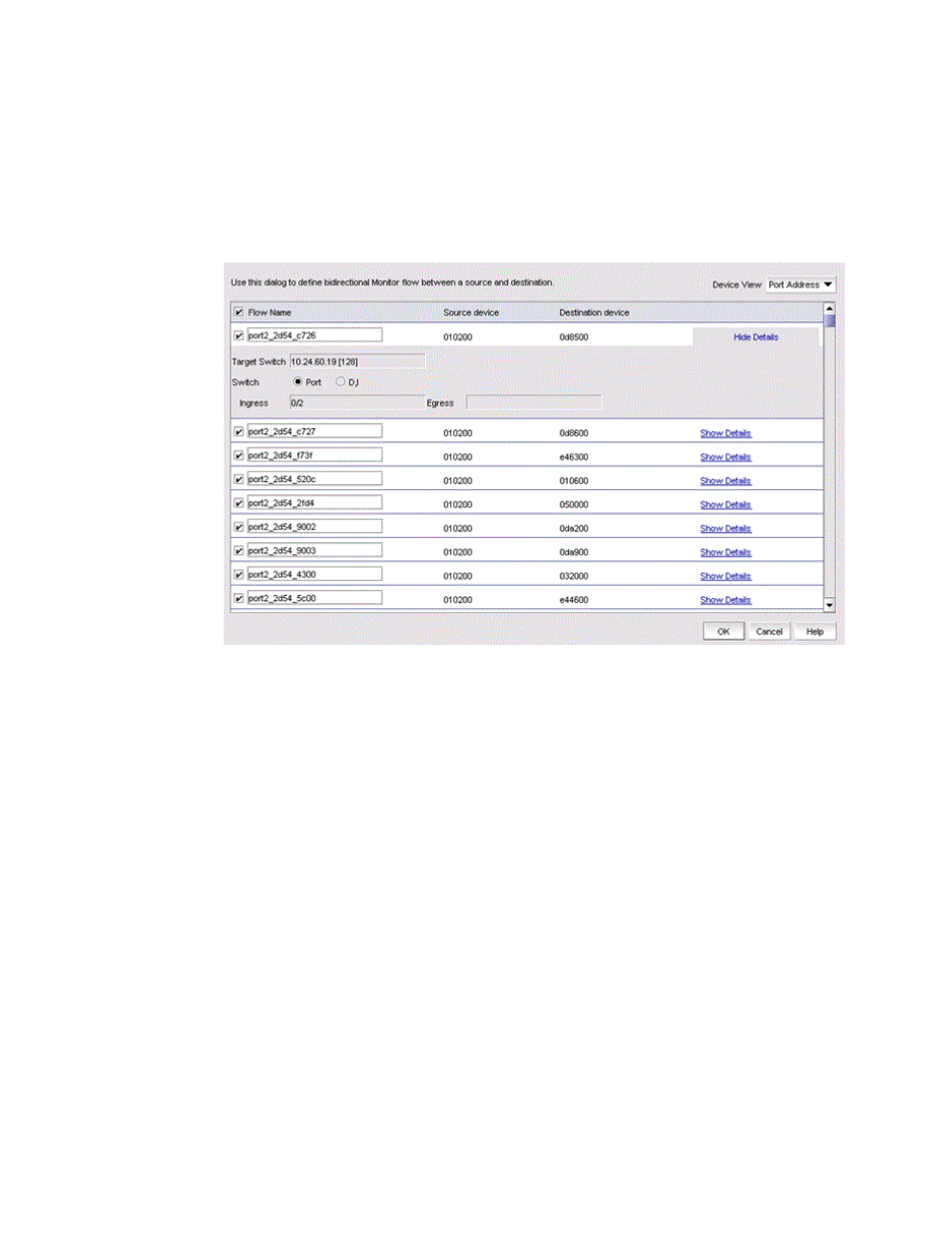Click the Cancel button
Screen dimensions: 952x1233
click(x=769, y=631)
